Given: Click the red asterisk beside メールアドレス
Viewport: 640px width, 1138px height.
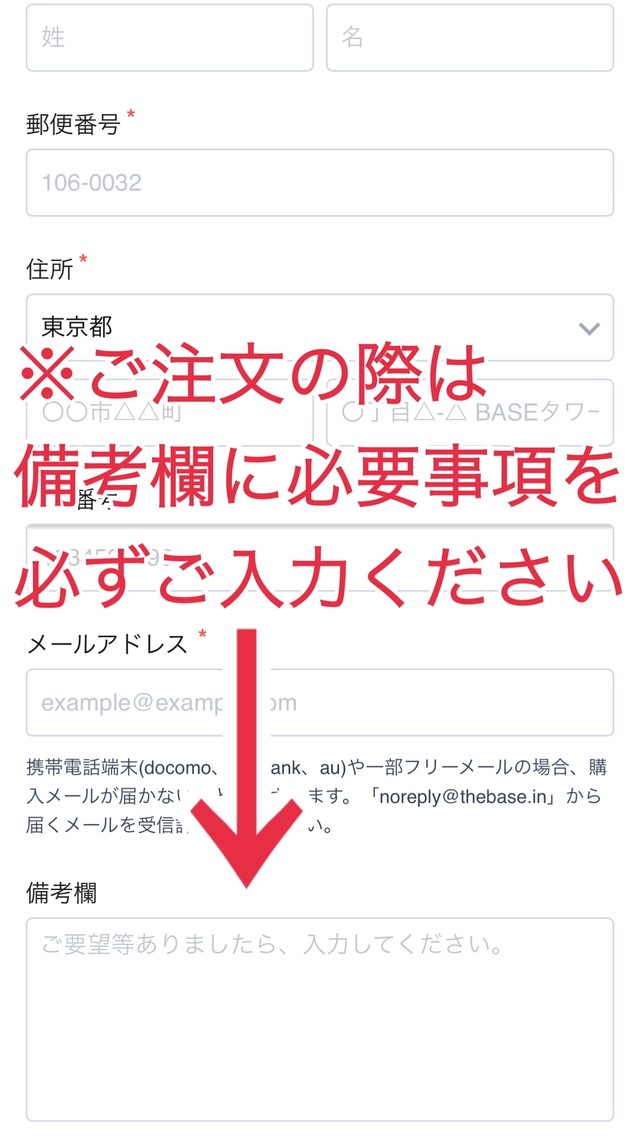Looking at the screenshot, I should click(x=202, y=635).
